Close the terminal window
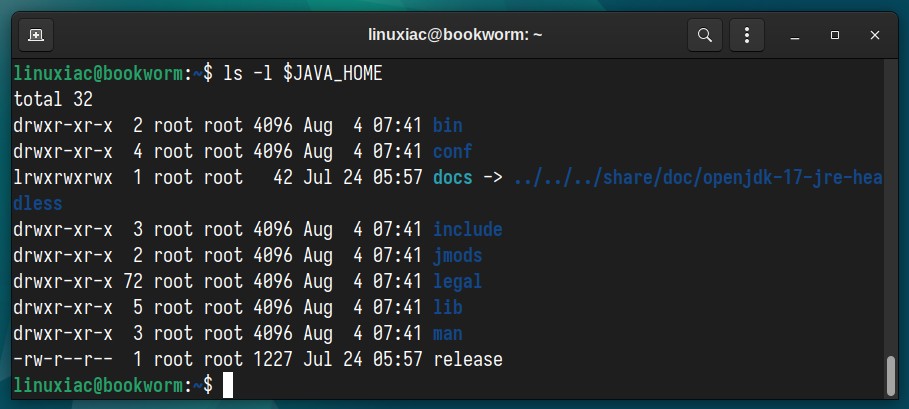The width and height of the screenshot is (909, 409). pyautogui.click(x=875, y=35)
